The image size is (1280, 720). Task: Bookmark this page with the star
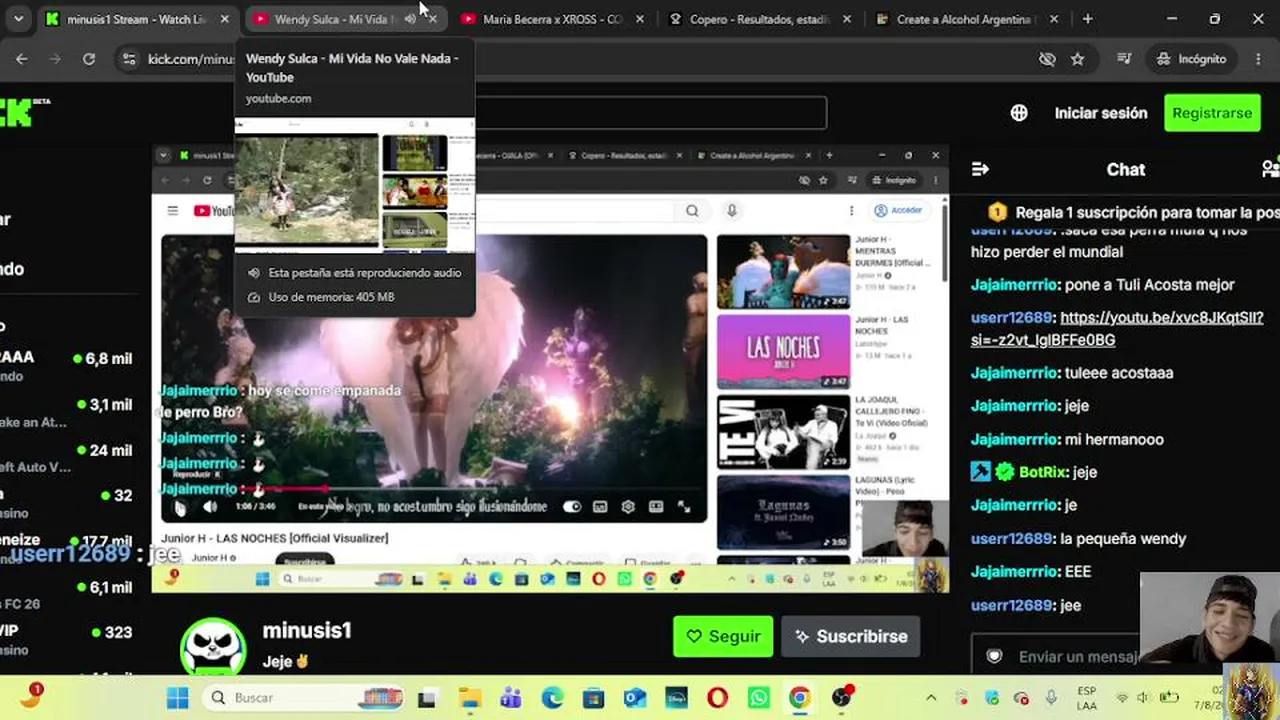pos(1077,59)
